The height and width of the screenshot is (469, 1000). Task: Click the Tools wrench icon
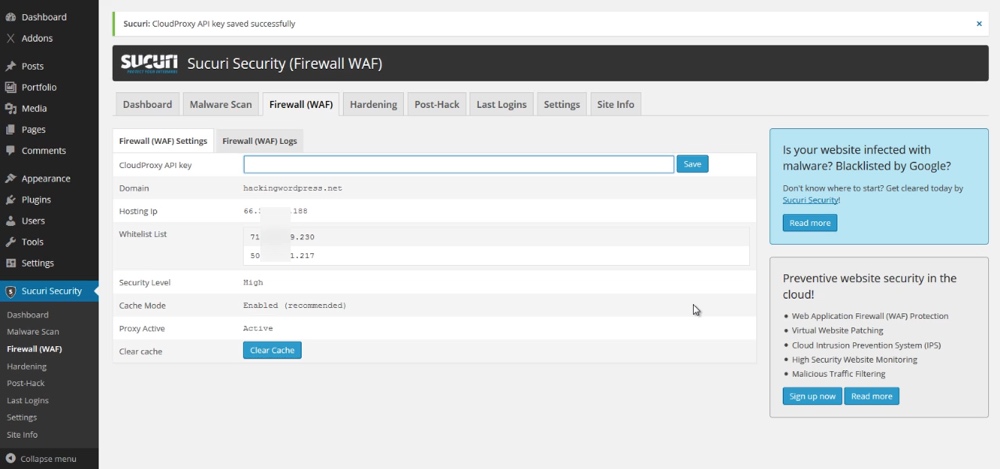point(10,242)
